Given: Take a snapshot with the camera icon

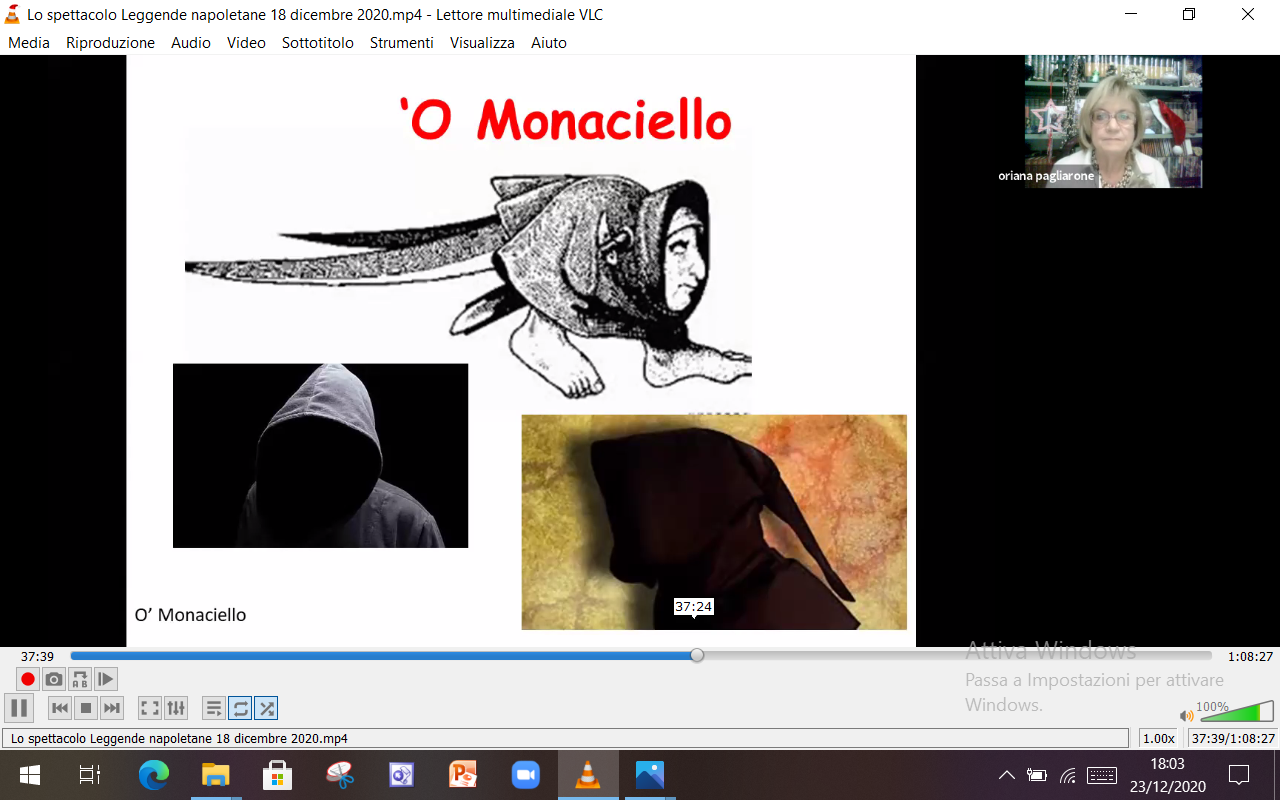Looking at the screenshot, I should [54, 679].
